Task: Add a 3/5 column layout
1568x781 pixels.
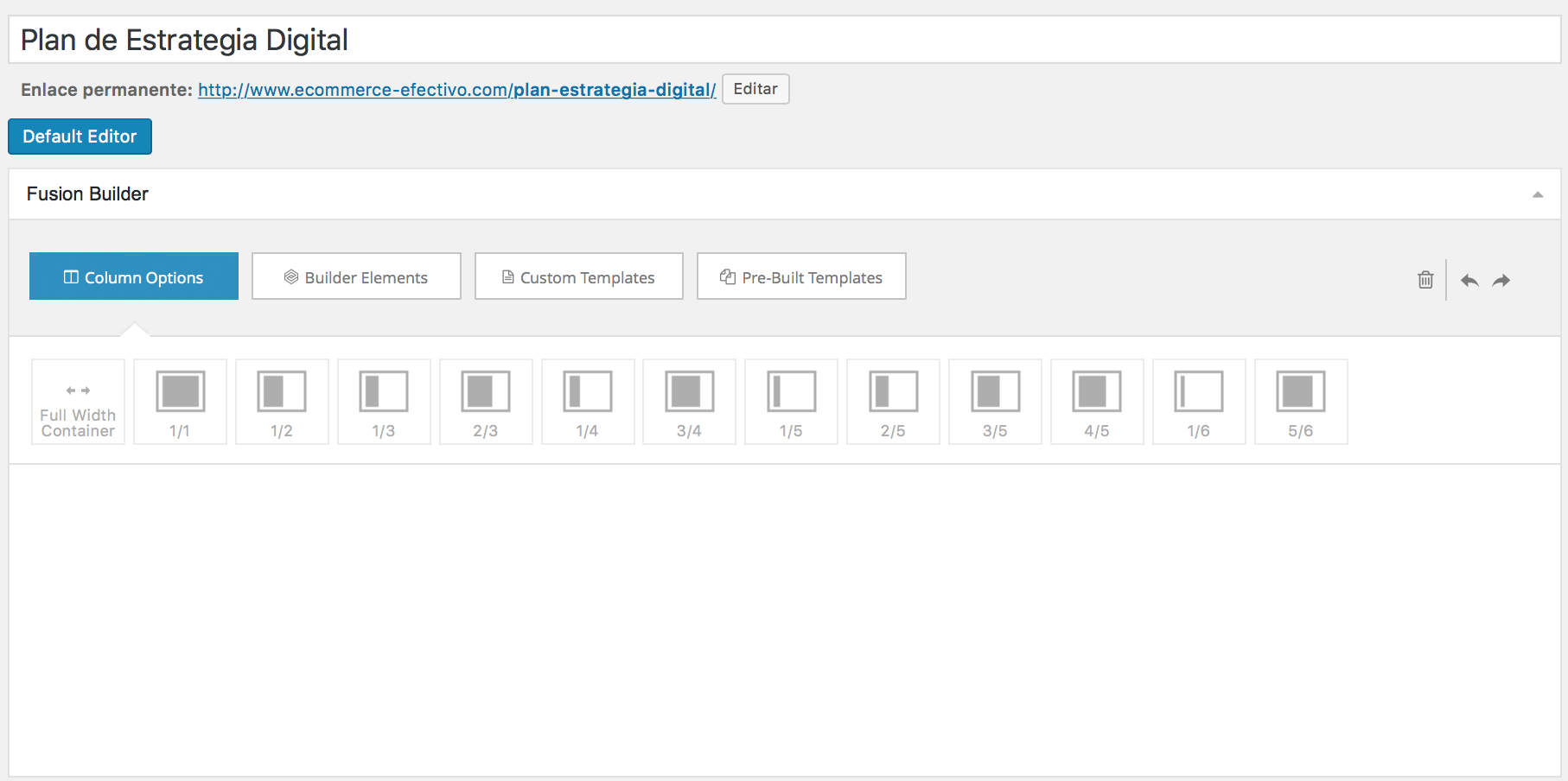Action: click(x=996, y=402)
